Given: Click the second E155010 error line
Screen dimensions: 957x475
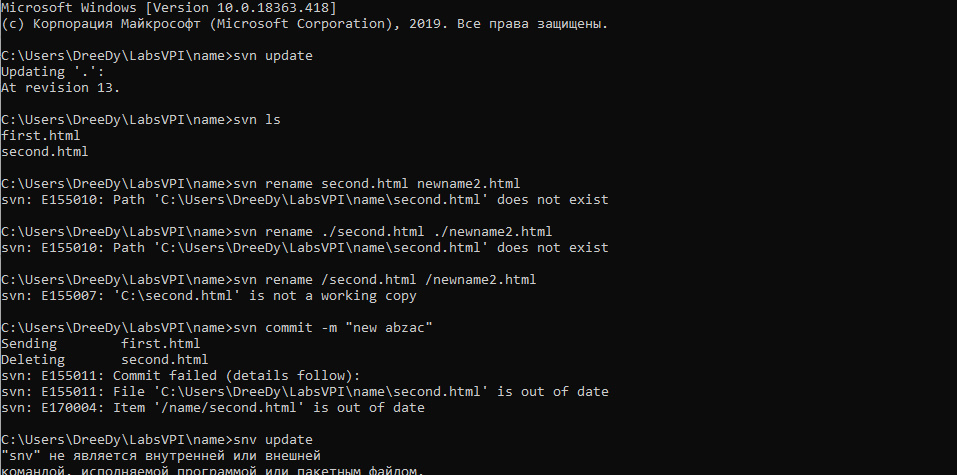Looking at the screenshot, I should click(305, 248).
